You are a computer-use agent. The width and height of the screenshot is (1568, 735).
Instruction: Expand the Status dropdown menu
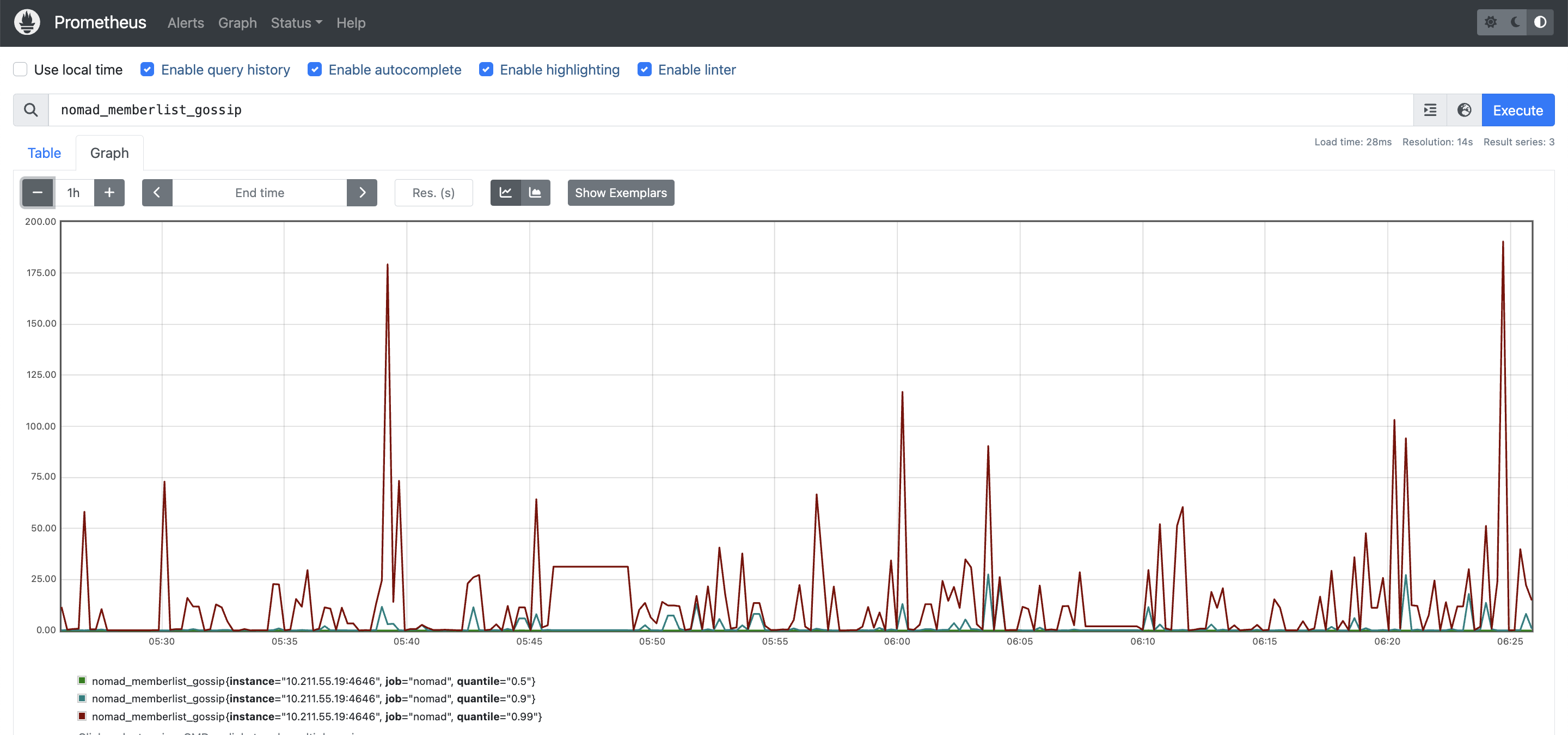[x=296, y=23]
